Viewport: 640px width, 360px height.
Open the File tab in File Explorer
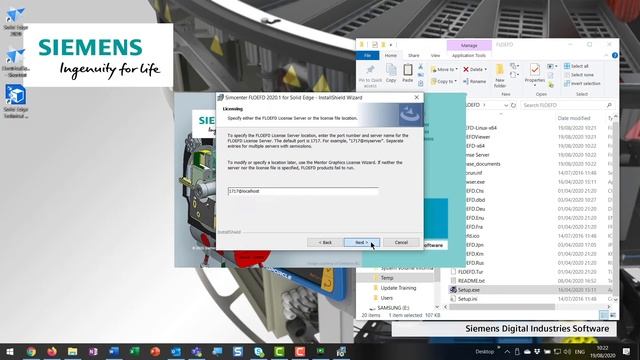(367, 56)
